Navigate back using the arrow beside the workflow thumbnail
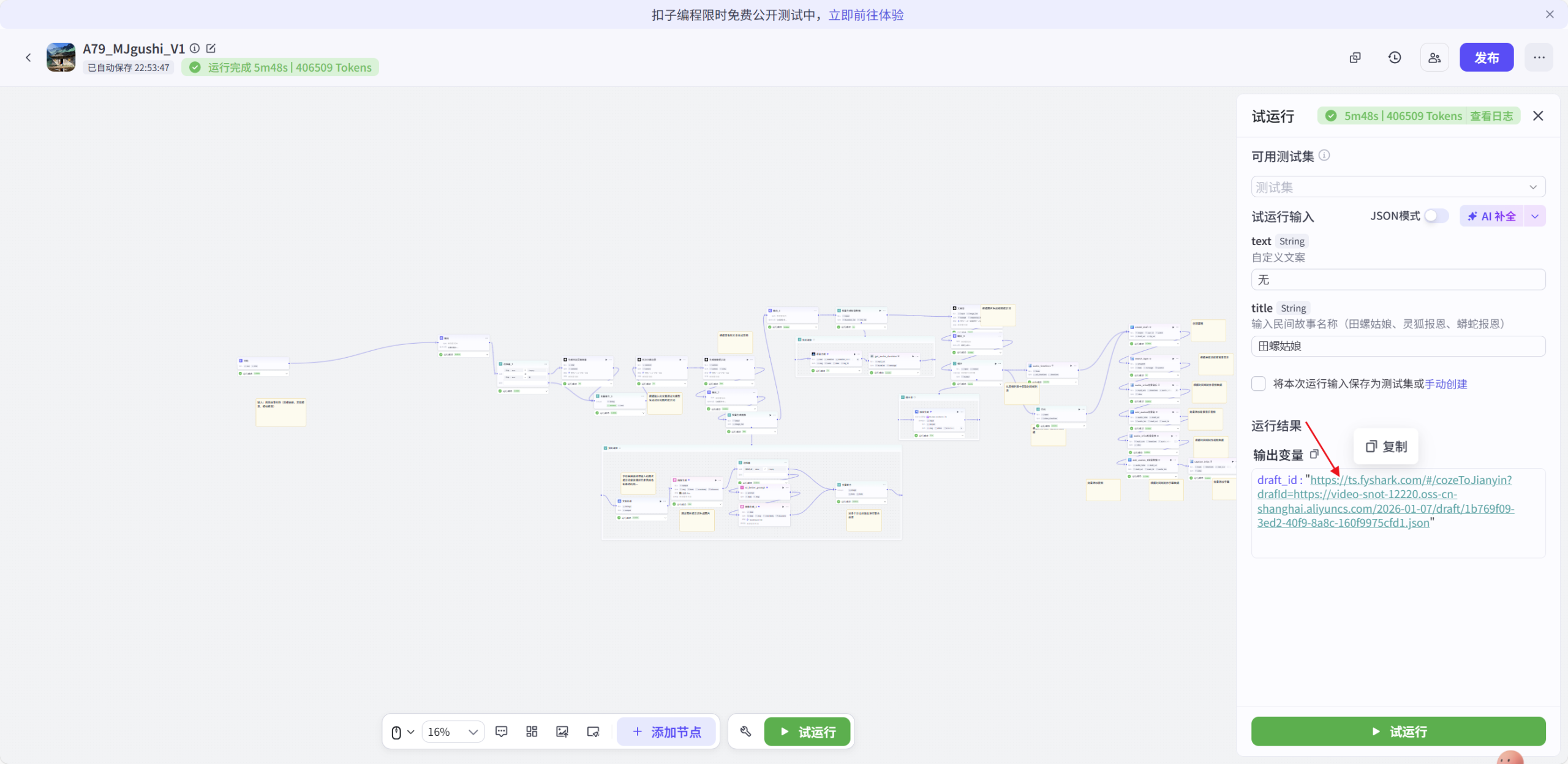The width and height of the screenshot is (1568, 764). pos(29,57)
